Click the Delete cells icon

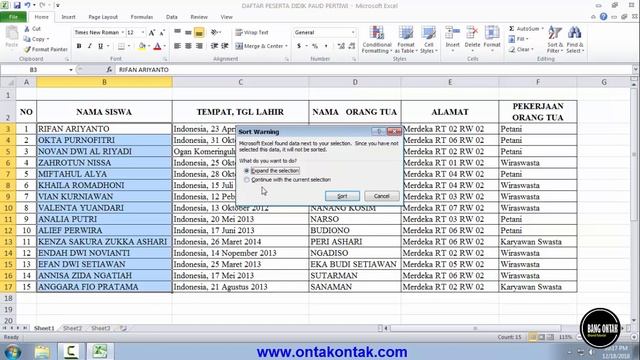[x=472, y=33]
